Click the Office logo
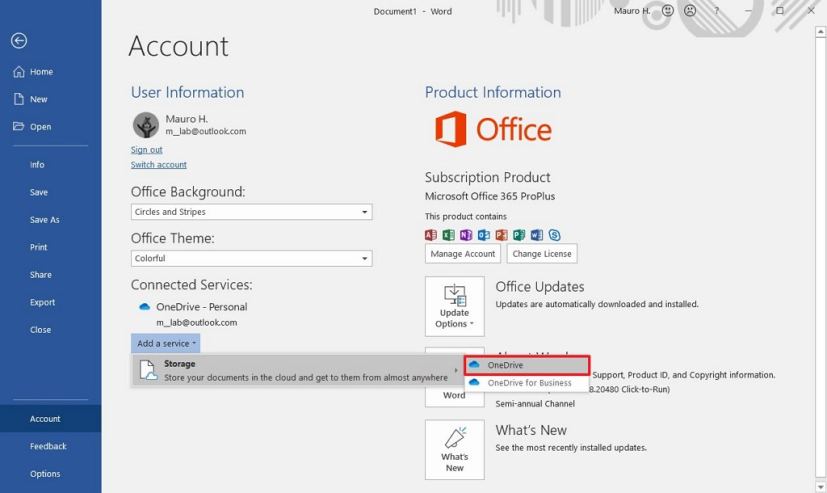This screenshot has height=493, width=827. click(493, 129)
